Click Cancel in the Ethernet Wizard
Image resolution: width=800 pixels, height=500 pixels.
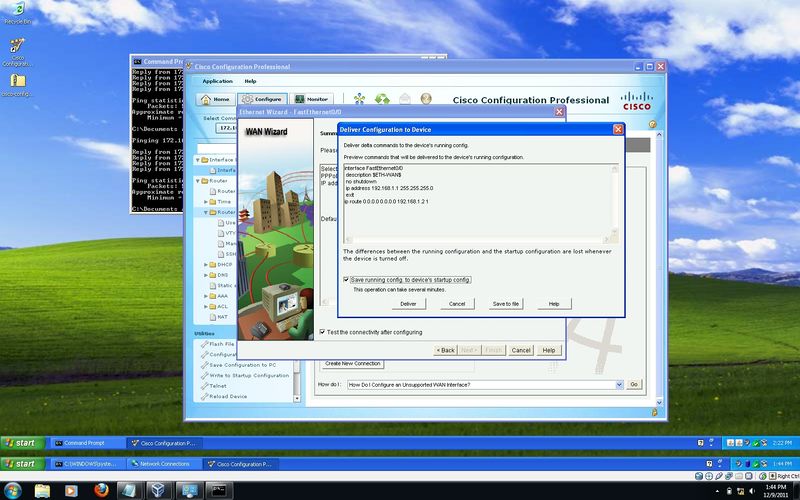pos(521,350)
